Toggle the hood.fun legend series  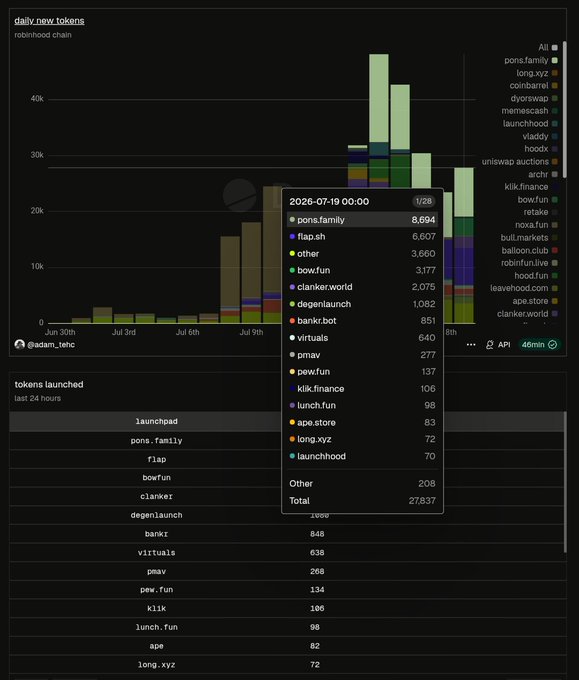[536, 276]
